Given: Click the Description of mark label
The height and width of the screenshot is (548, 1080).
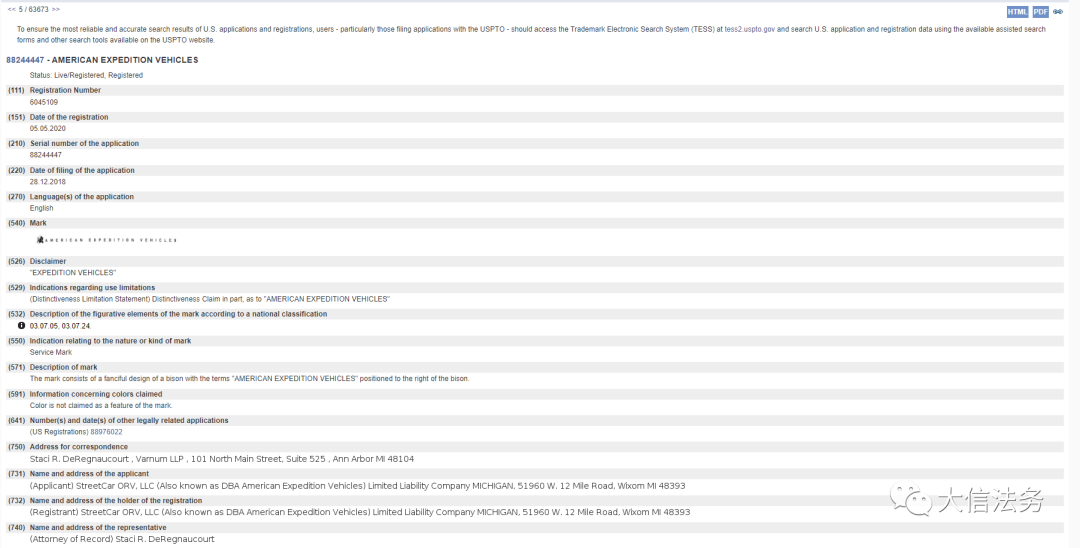Looking at the screenshot, I should point(63,367).
